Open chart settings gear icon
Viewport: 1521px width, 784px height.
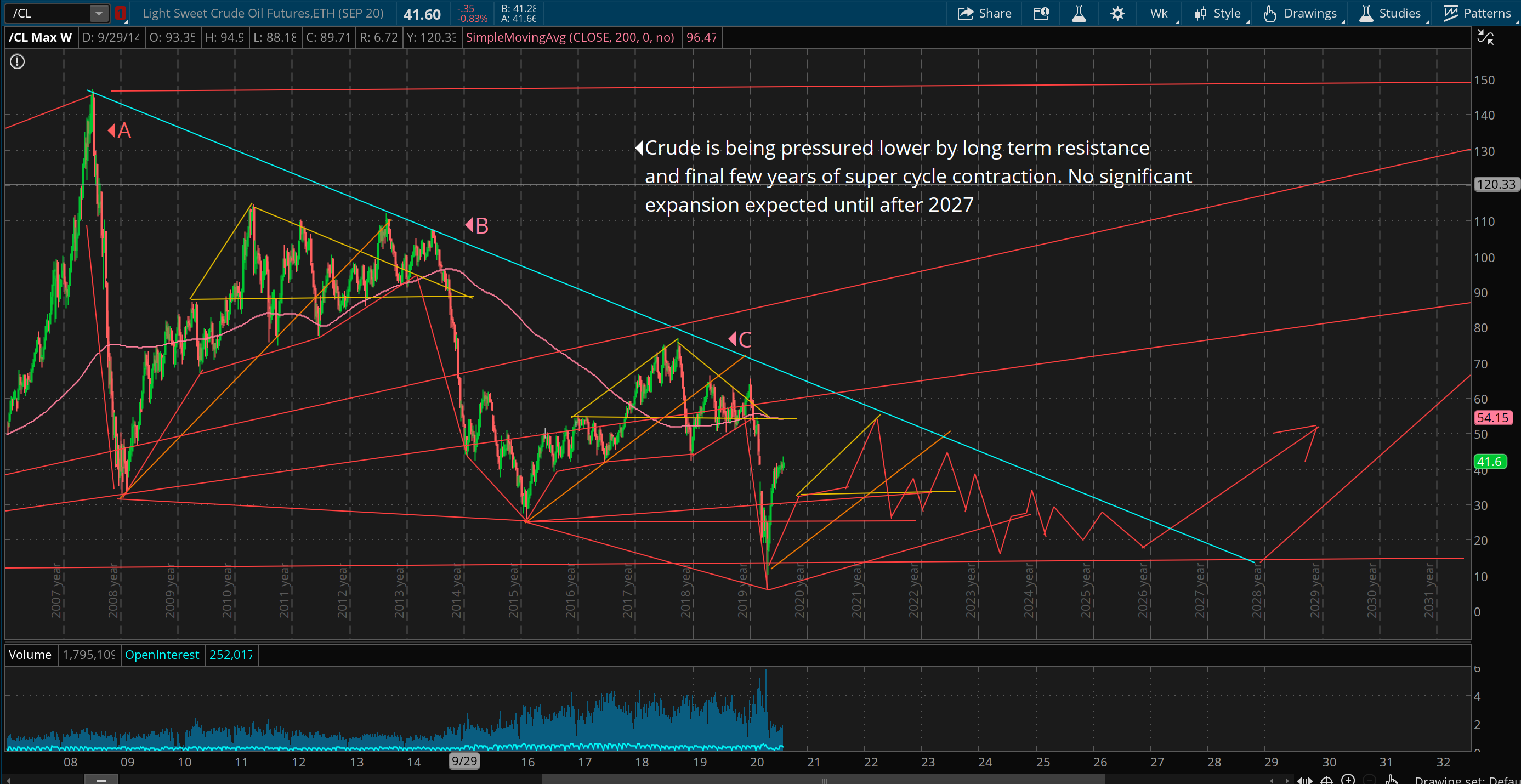point(1117,13)
